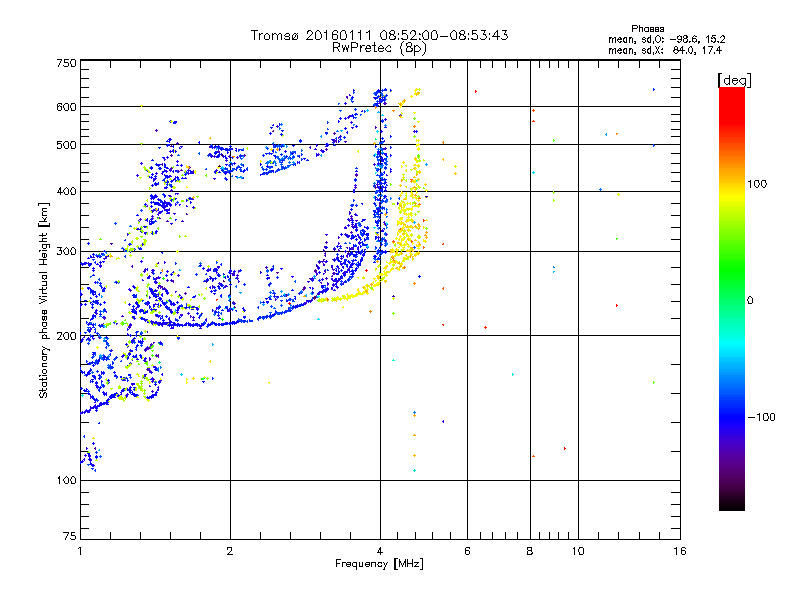Click the y-axis tick label '400'
The width and height of the screenshot is (800, 600).
(67, 192)
